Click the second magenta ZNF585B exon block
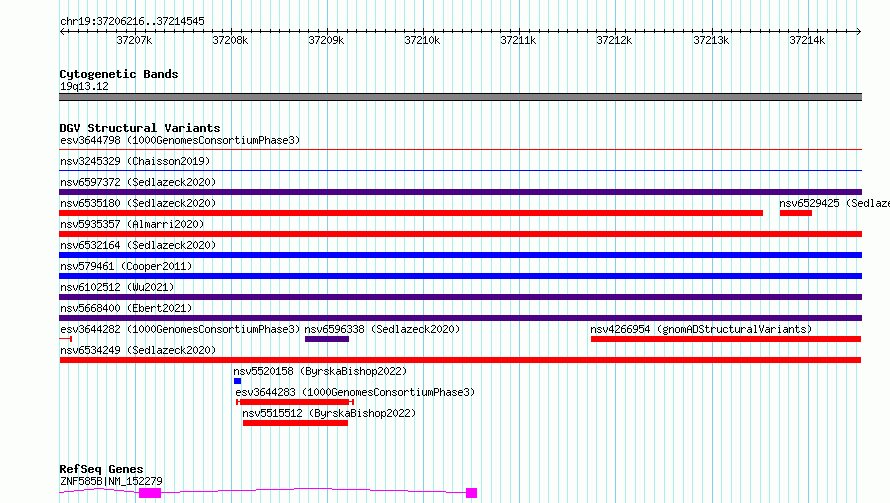890x503 pixels. (471, 493)
